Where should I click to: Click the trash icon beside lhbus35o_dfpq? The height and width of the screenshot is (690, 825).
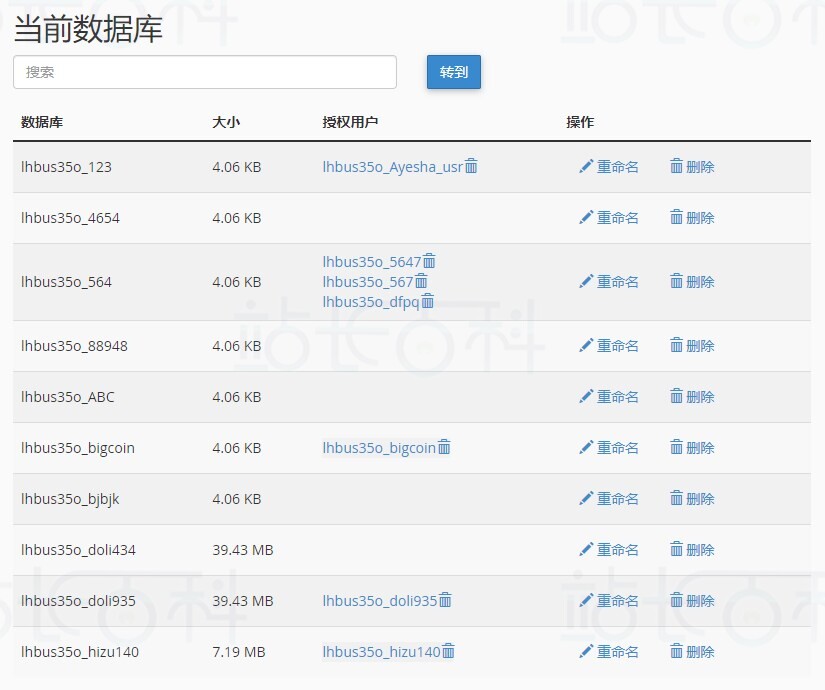425,302
